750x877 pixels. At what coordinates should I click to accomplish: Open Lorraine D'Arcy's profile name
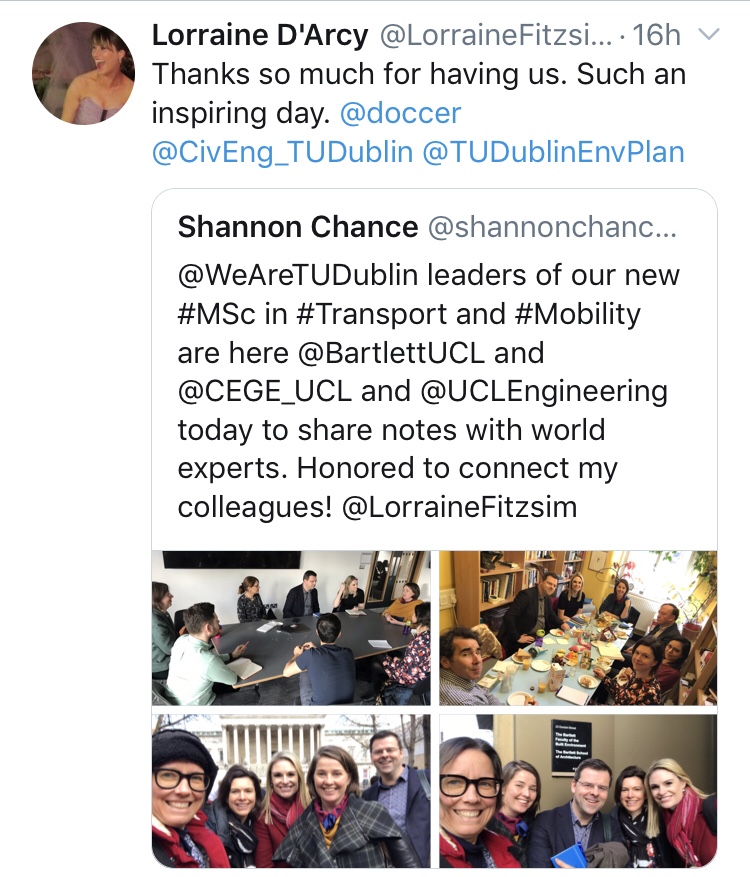coord(257,35)
